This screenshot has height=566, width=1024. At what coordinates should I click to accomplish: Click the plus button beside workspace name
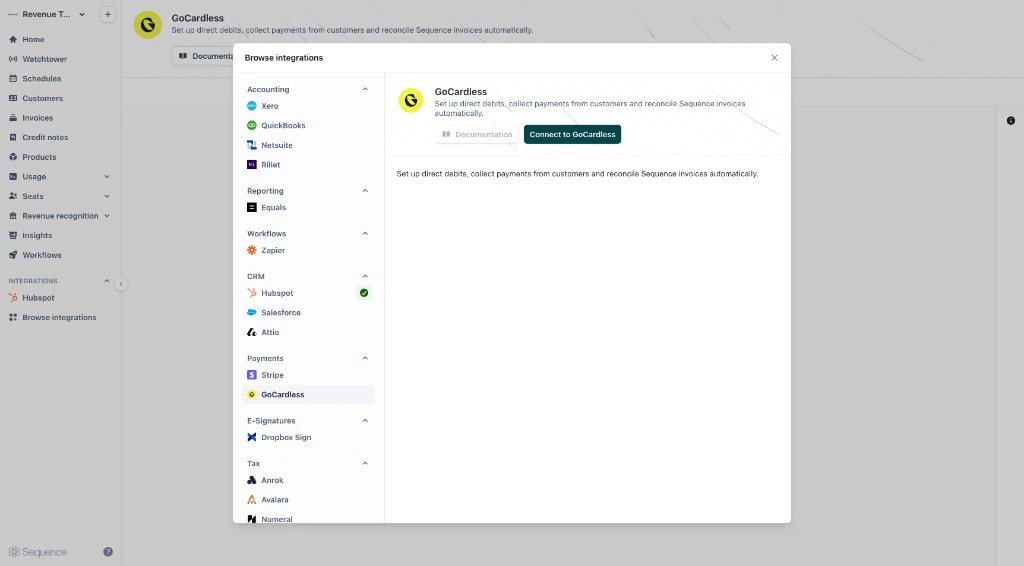pos(108,14)
